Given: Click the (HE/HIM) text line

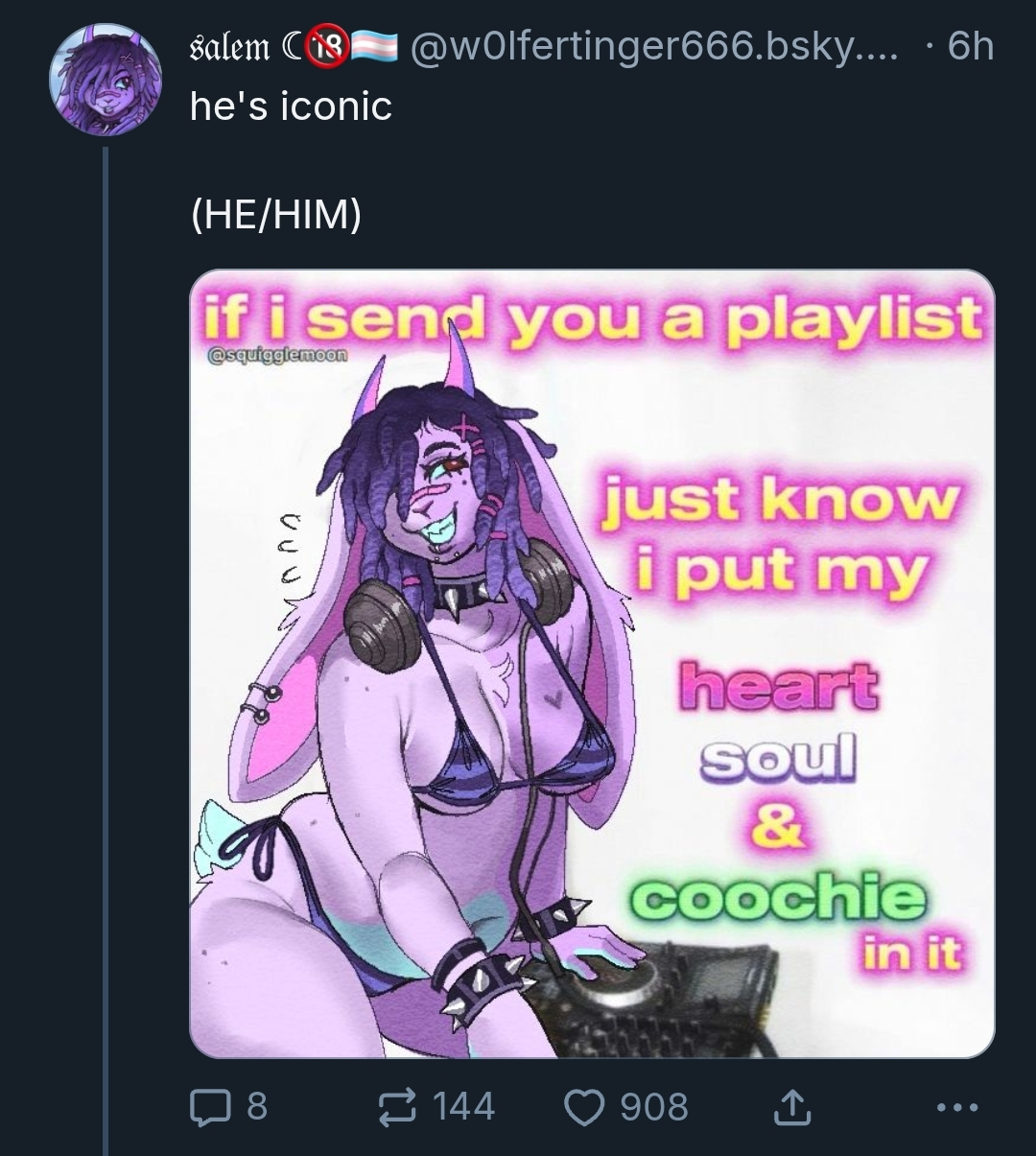Looking at the screenshot, I should coord(276,214).
